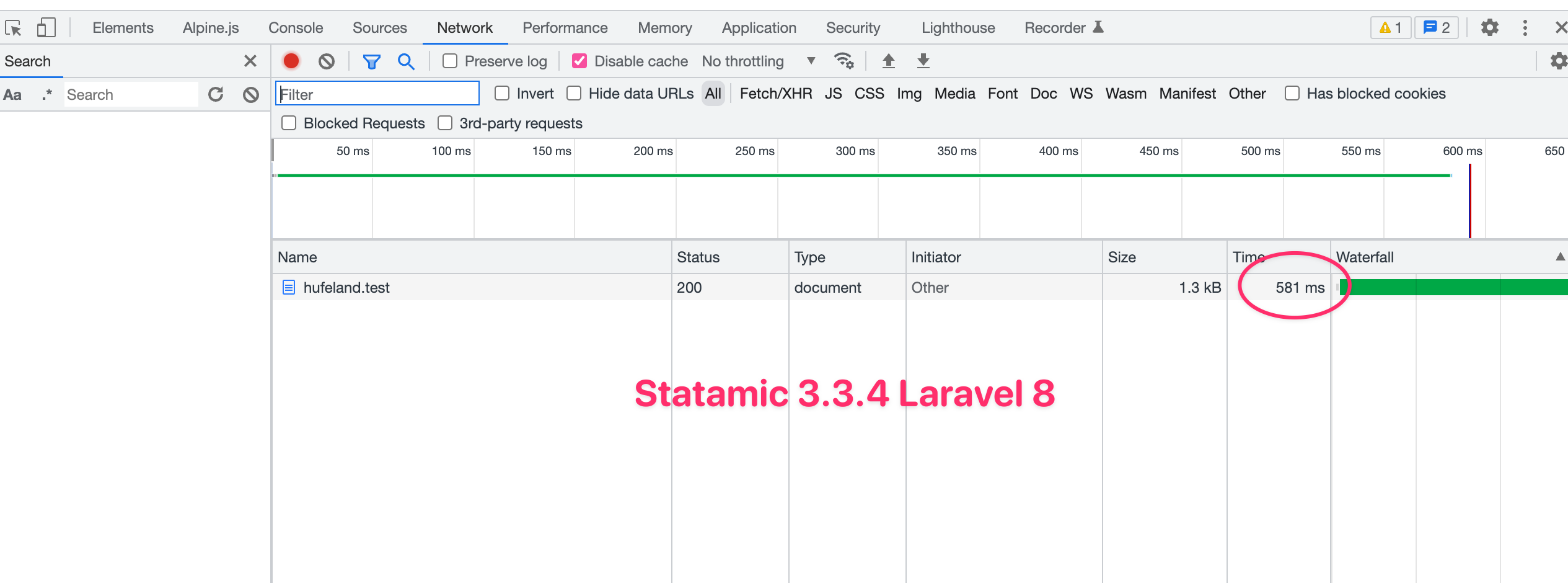Open network search with the magnifier icon
Screen dimensions: 1568x583
[406, 61]
